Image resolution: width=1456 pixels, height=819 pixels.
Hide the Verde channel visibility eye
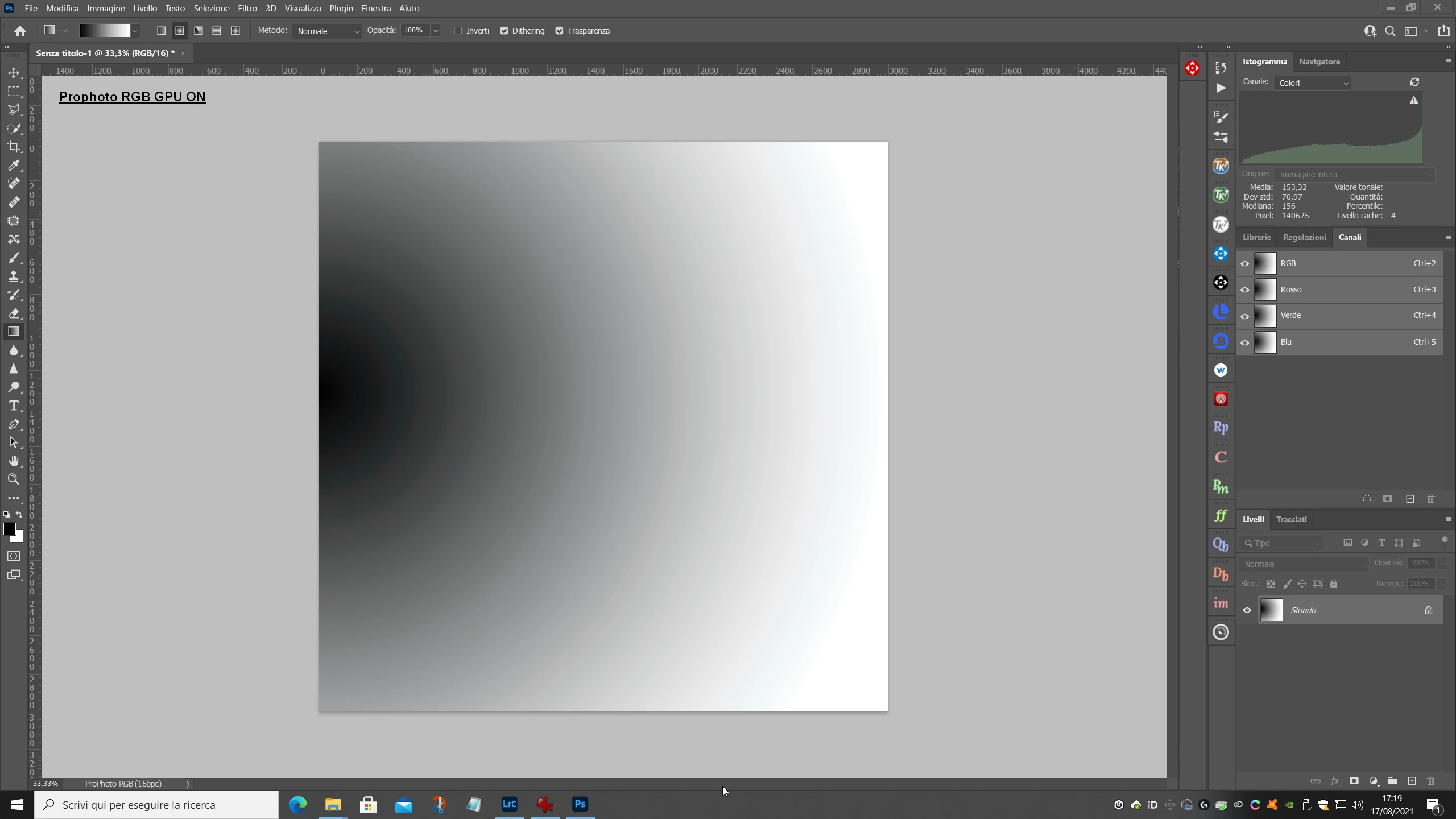click(1245, 316)
